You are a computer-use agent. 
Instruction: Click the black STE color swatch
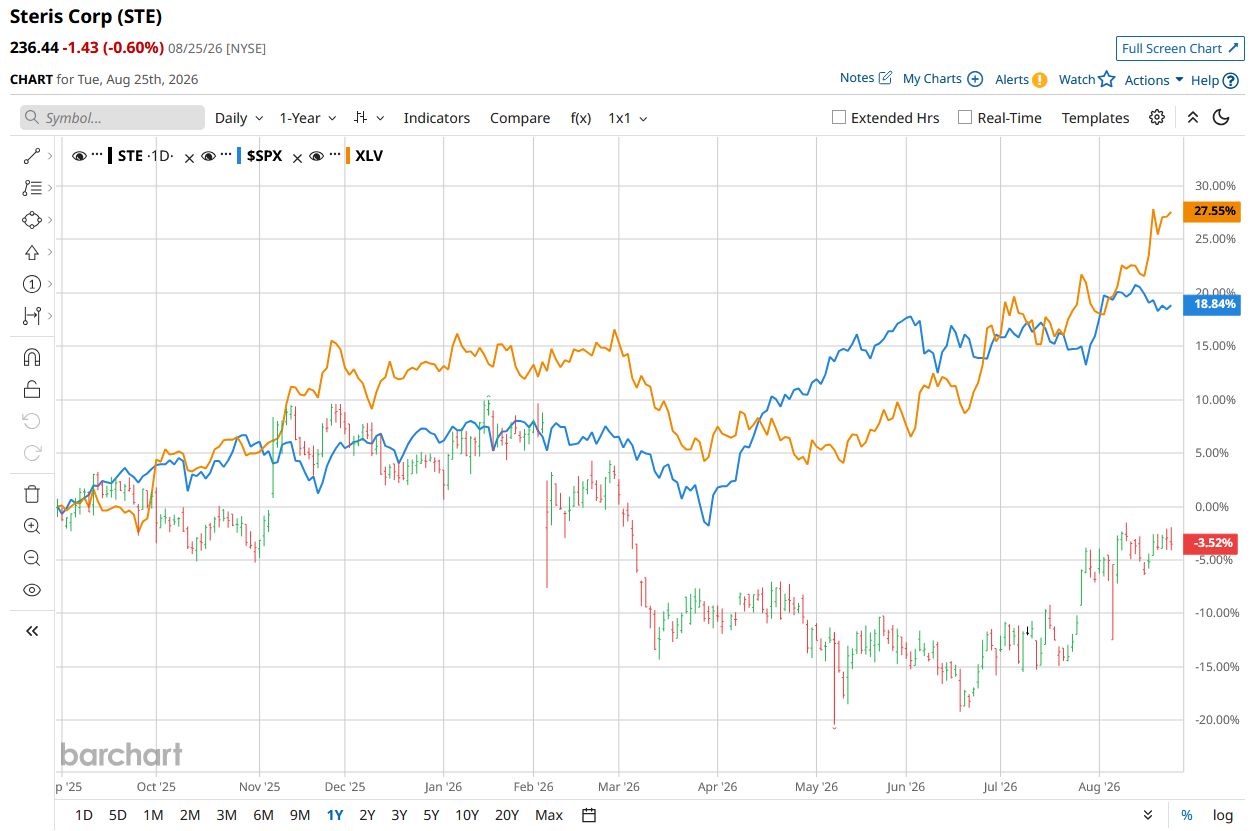tap(110, 156)
